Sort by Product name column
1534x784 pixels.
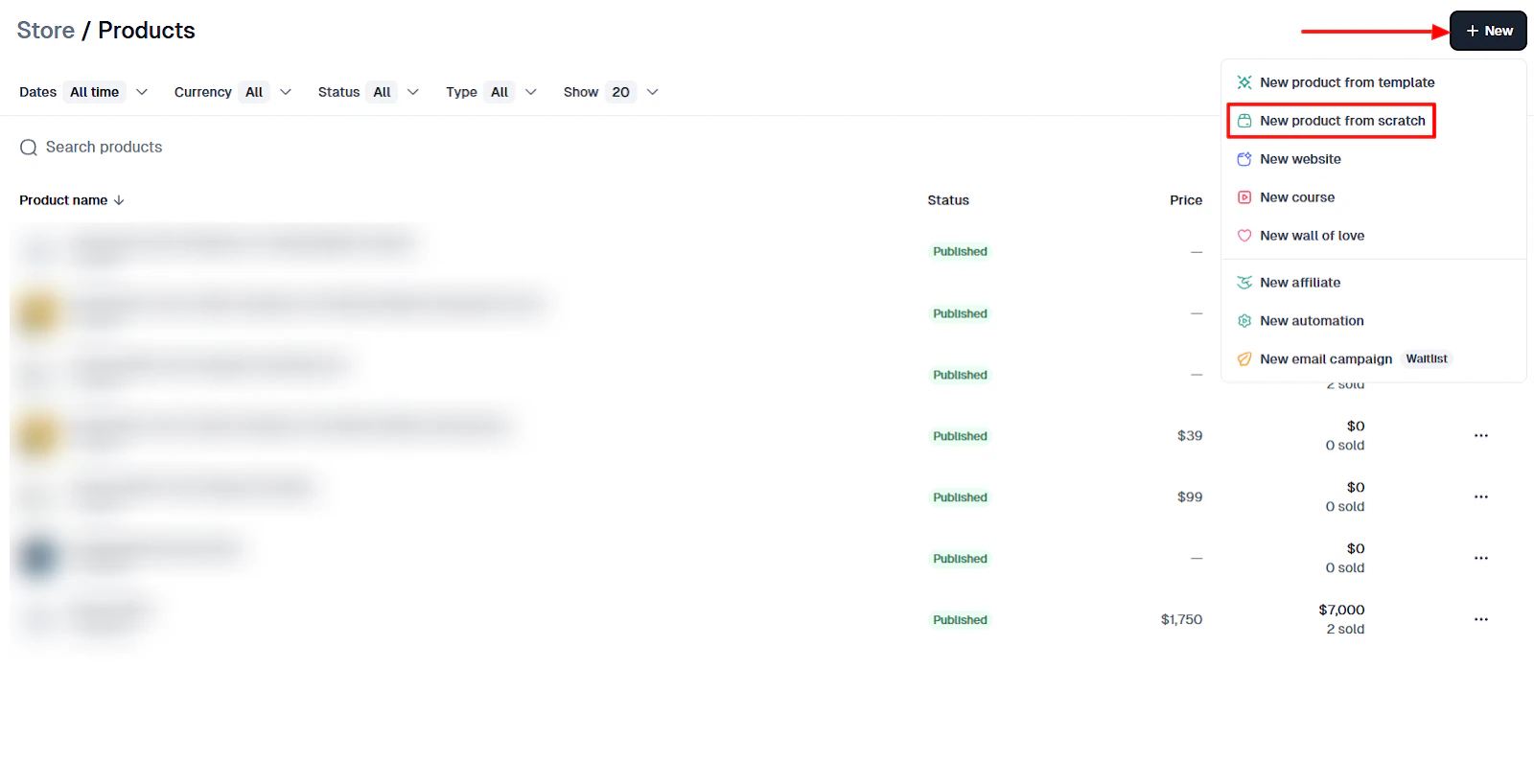72,200
